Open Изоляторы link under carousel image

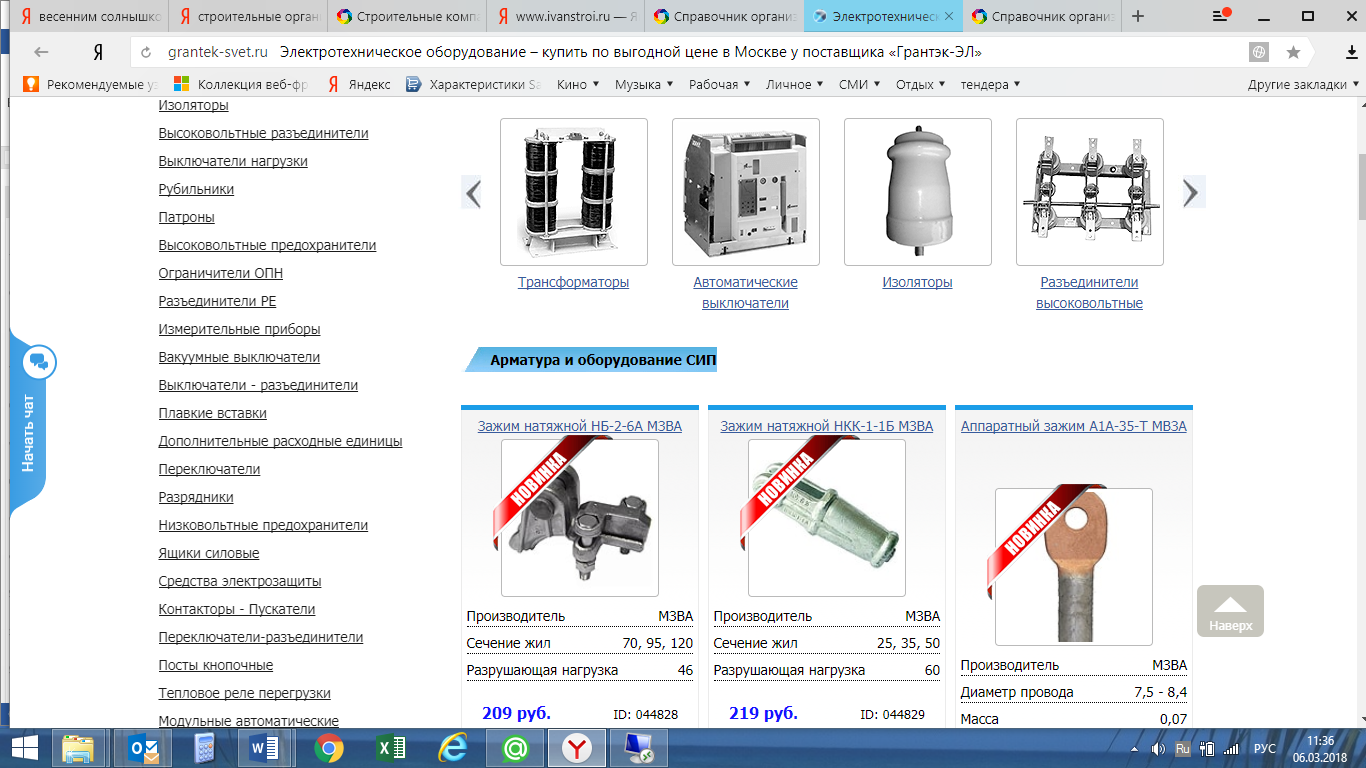(917, 282)
